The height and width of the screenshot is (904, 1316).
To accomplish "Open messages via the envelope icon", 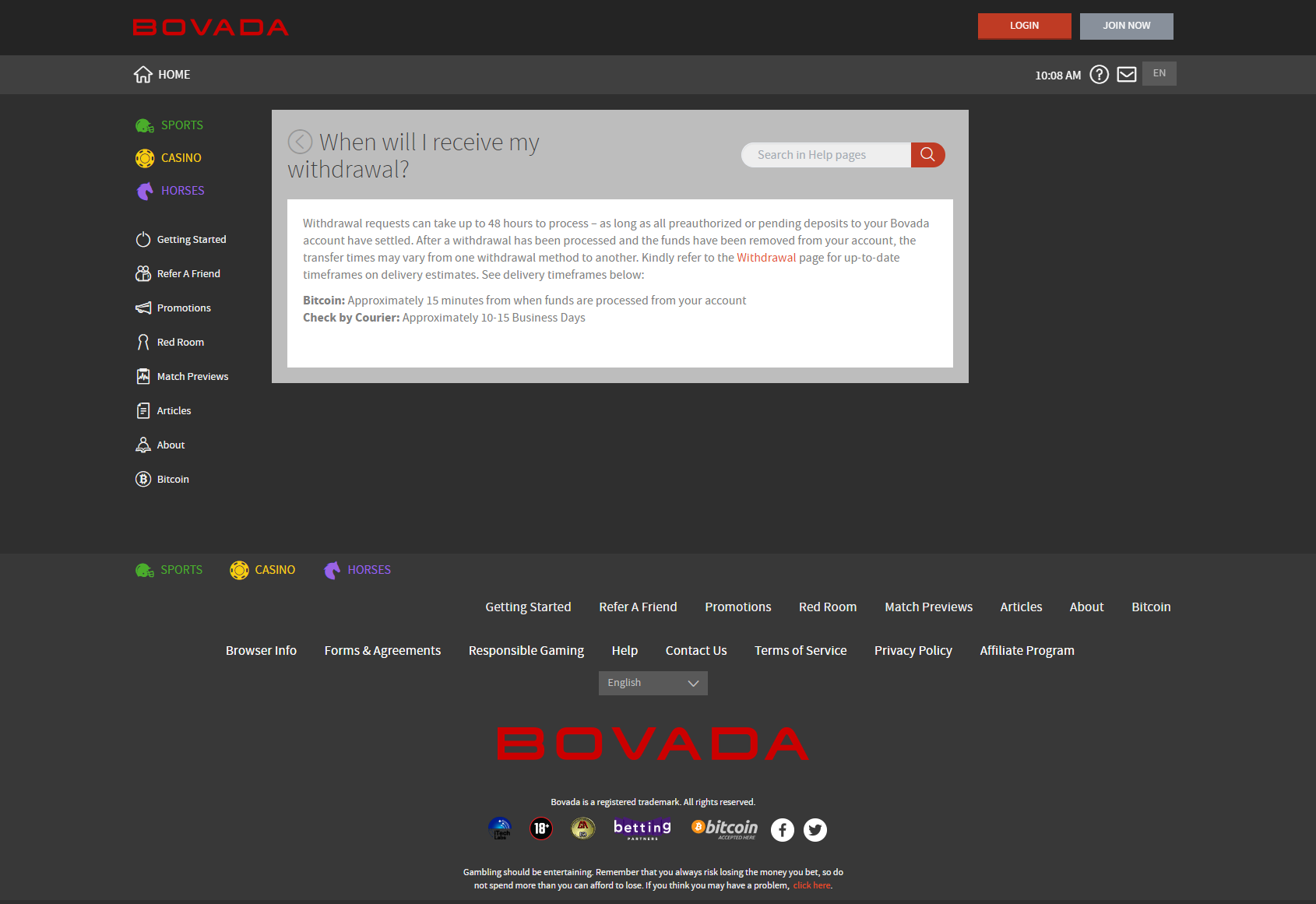I will pyautogui.click(x=1126, y=75).
